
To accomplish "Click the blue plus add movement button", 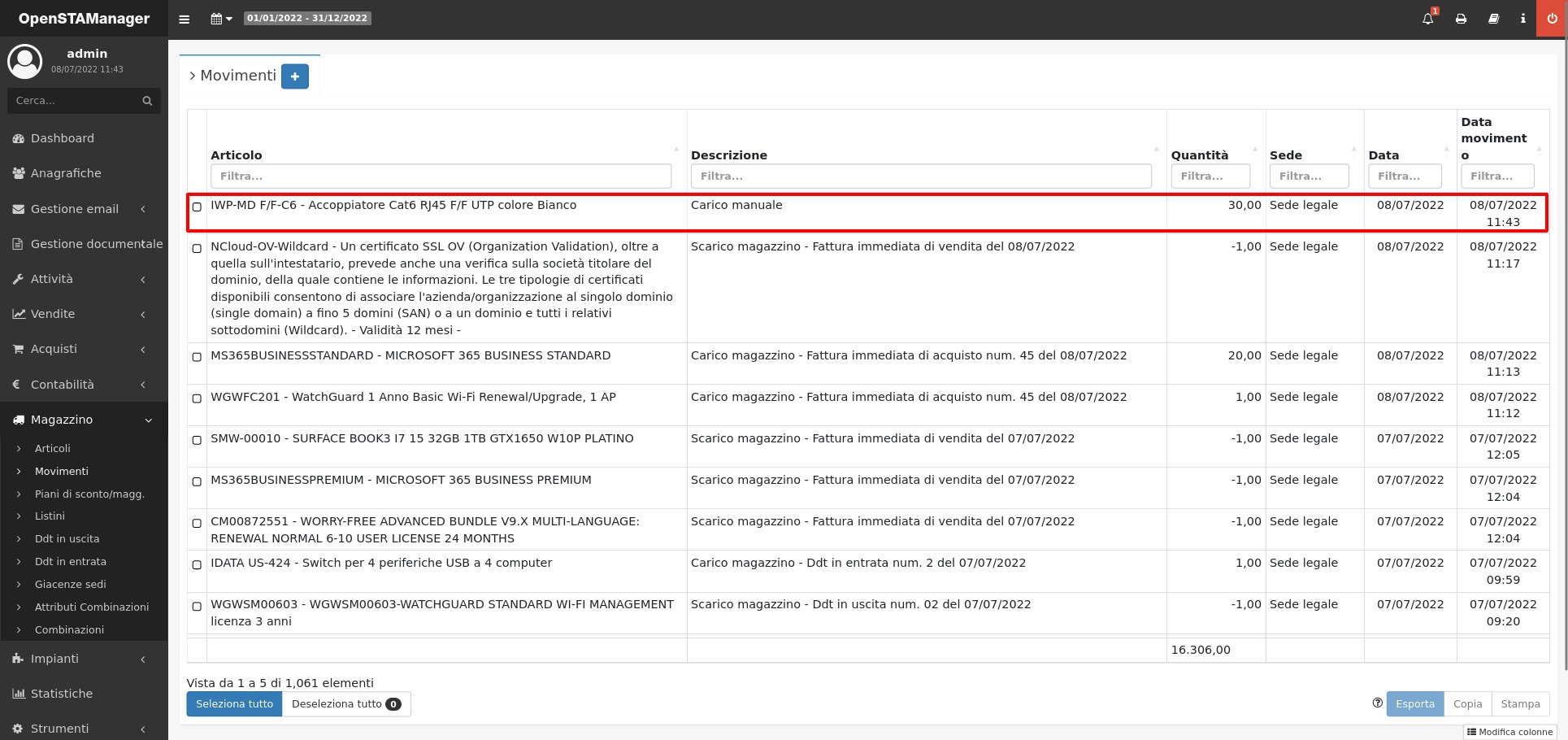I will point(294,76).
